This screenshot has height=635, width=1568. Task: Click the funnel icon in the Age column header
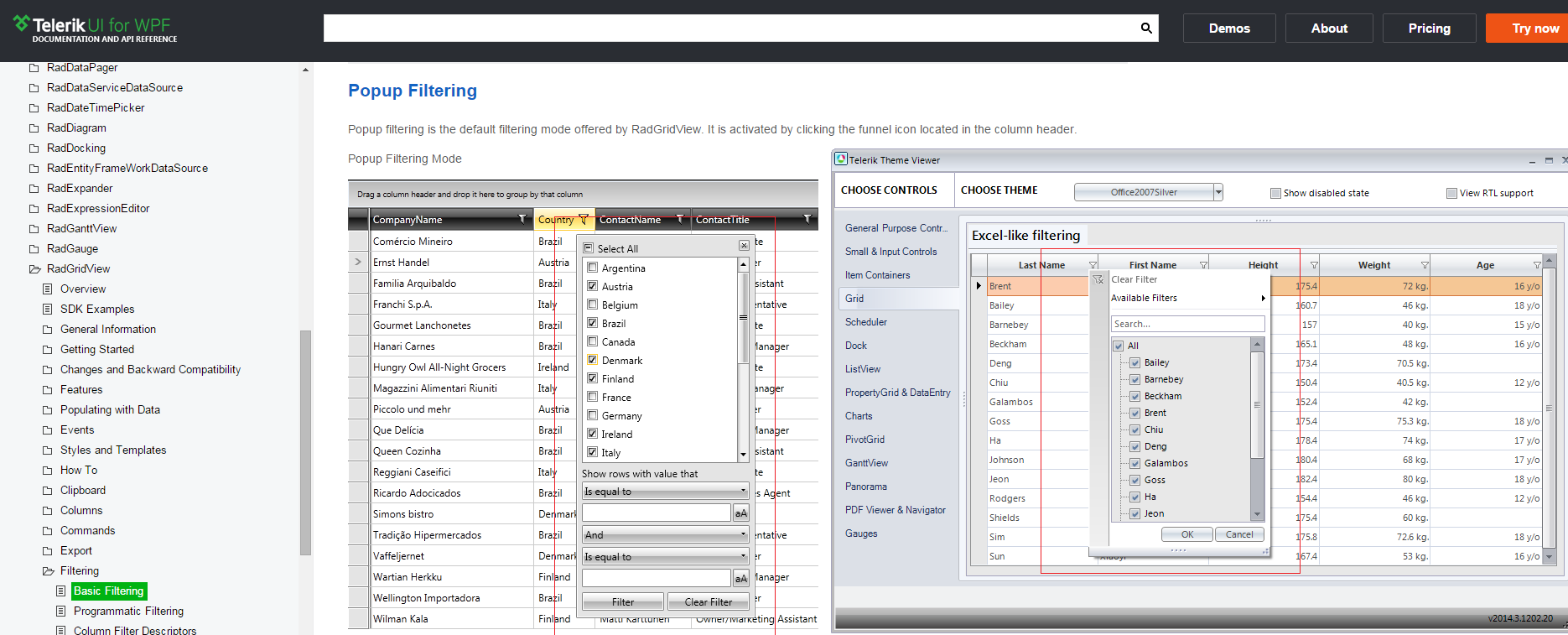point(1537,265)
